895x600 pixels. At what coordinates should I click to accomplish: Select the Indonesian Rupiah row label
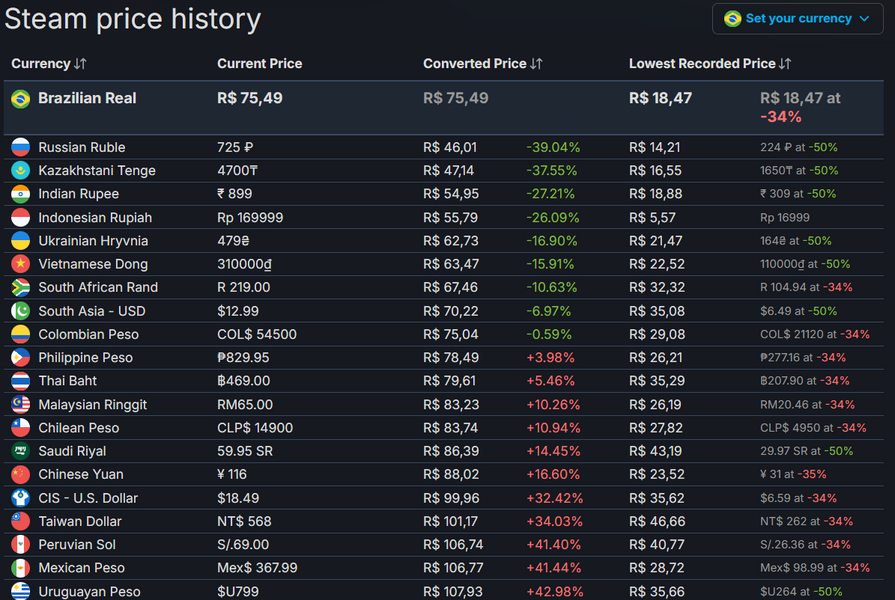pos(95,217)
